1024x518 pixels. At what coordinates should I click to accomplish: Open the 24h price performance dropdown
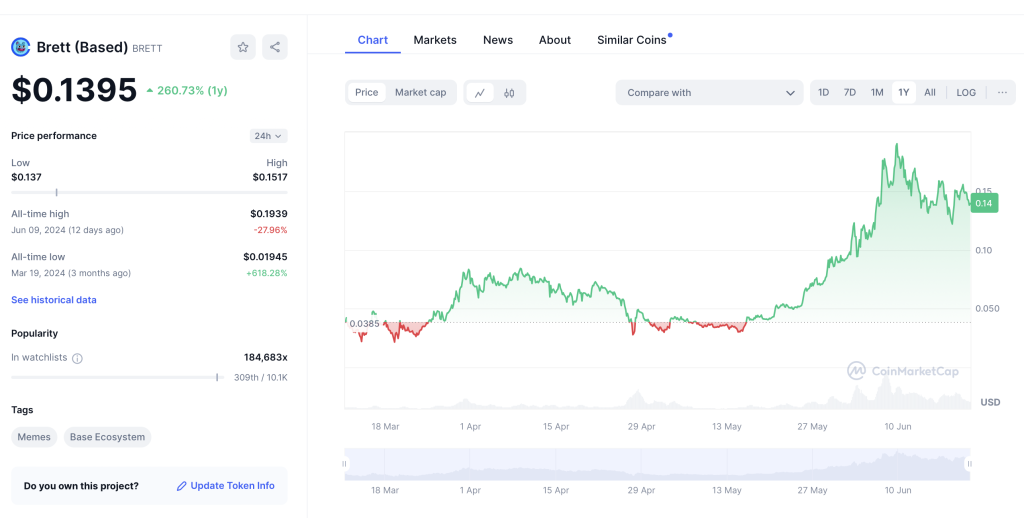(268, 136)
